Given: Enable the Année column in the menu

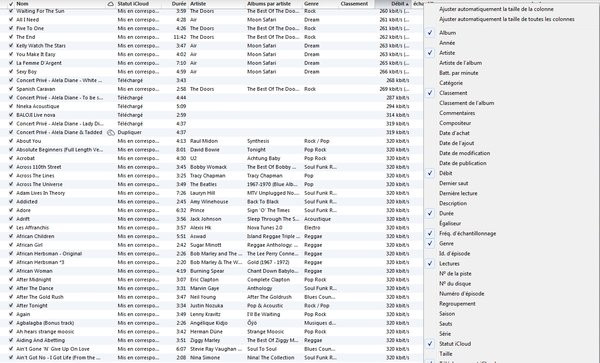Looking at the screenshot, I should (447, 43).
